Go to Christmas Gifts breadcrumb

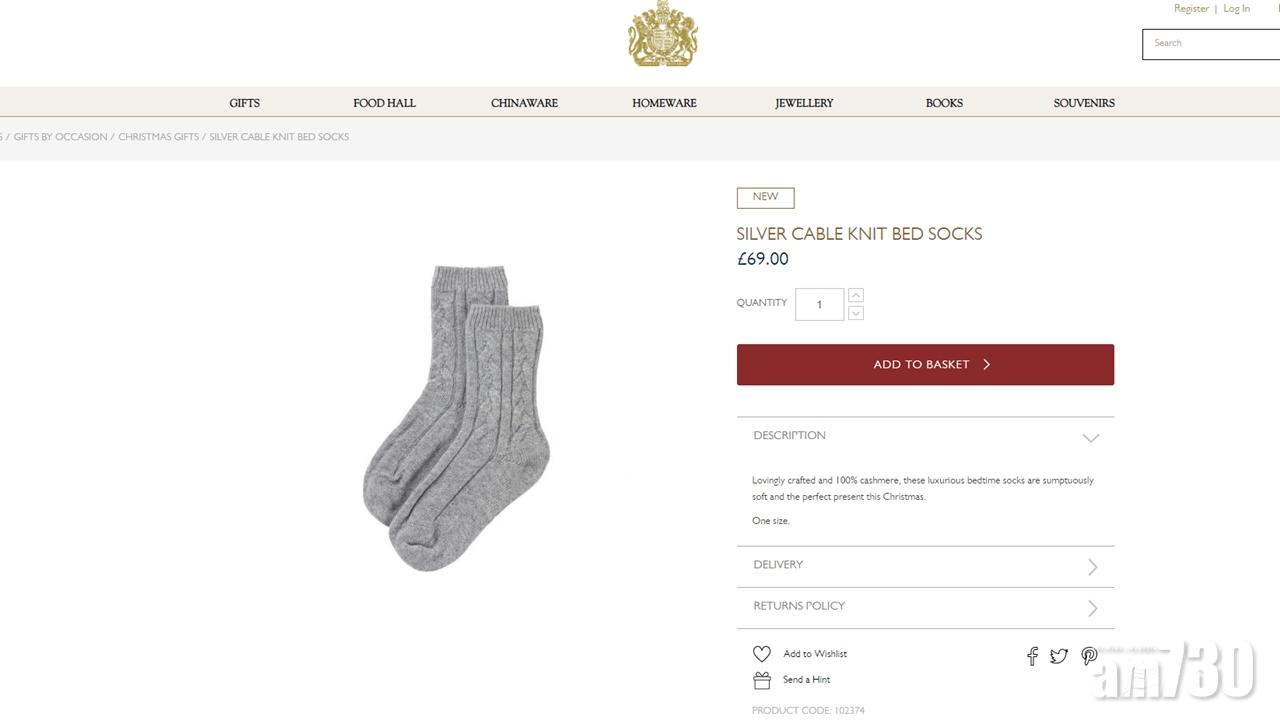pos(158,137)
